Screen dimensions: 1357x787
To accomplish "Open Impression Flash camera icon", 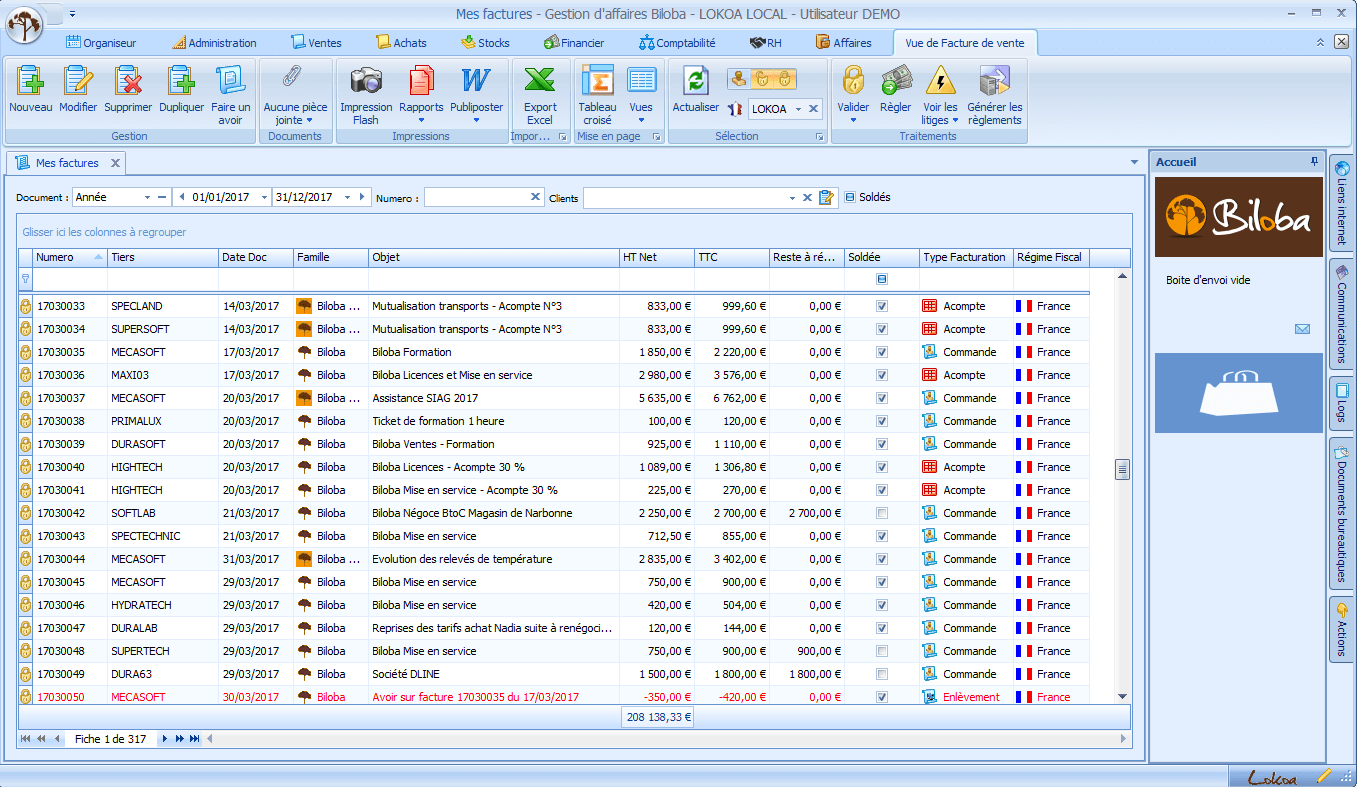I will [366, 81].
